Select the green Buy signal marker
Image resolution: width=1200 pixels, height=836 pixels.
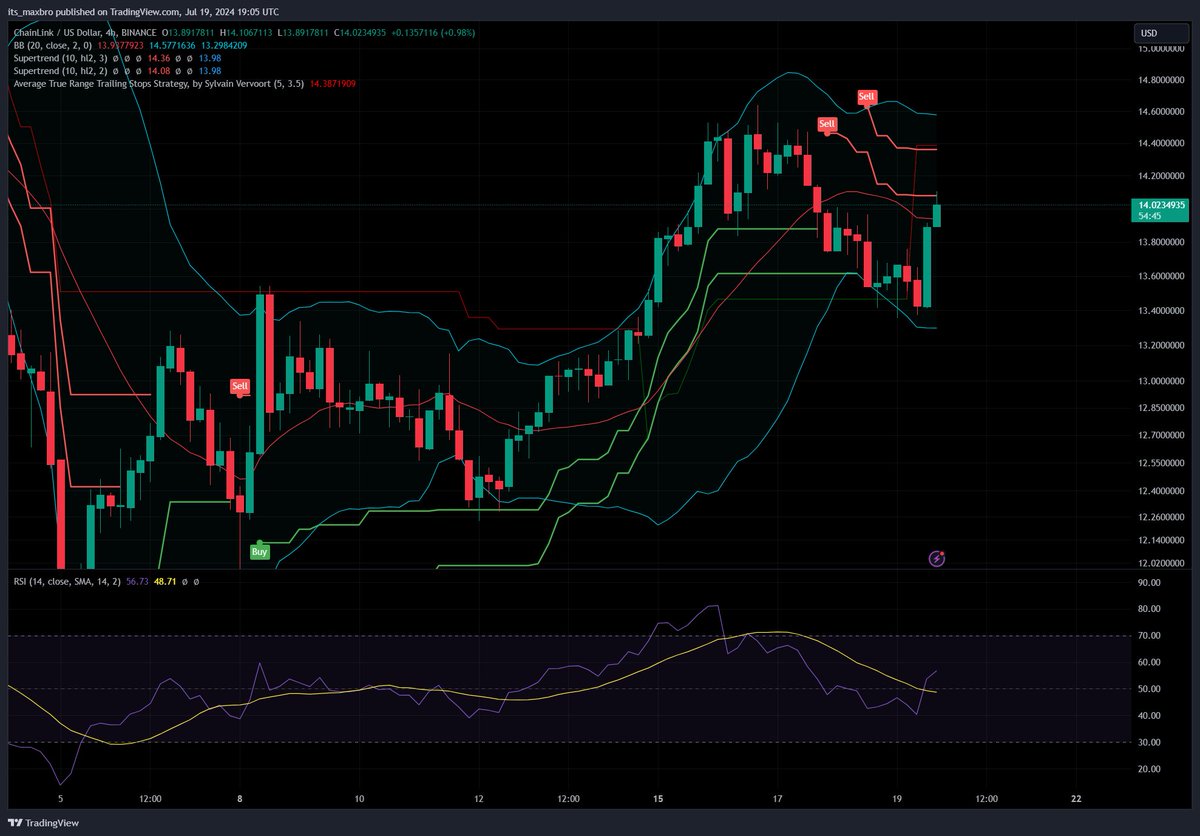(260, 551)
